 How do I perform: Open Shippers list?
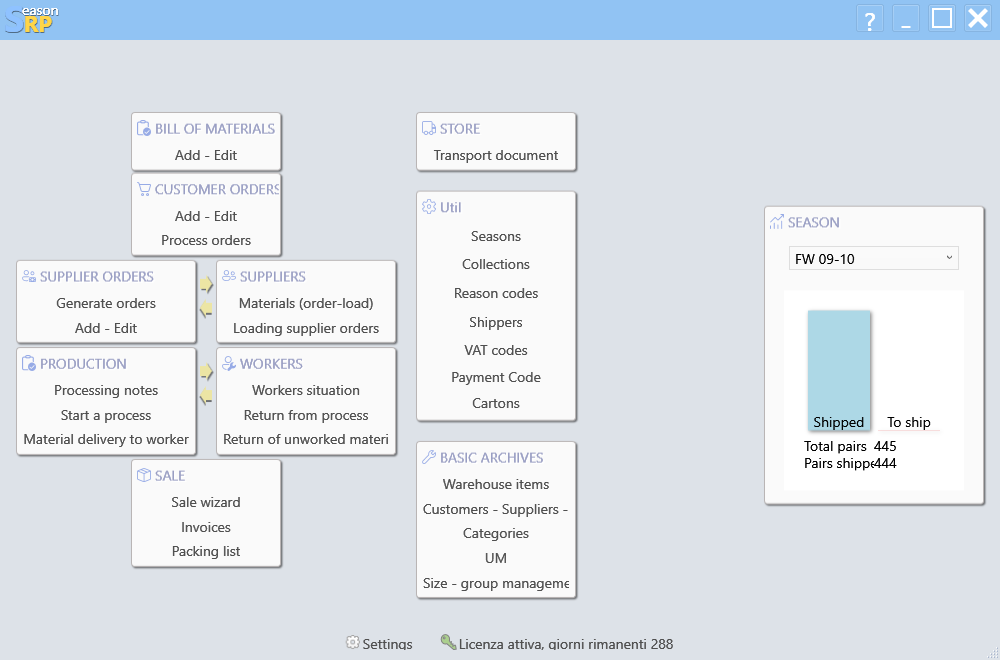(496, 323)
